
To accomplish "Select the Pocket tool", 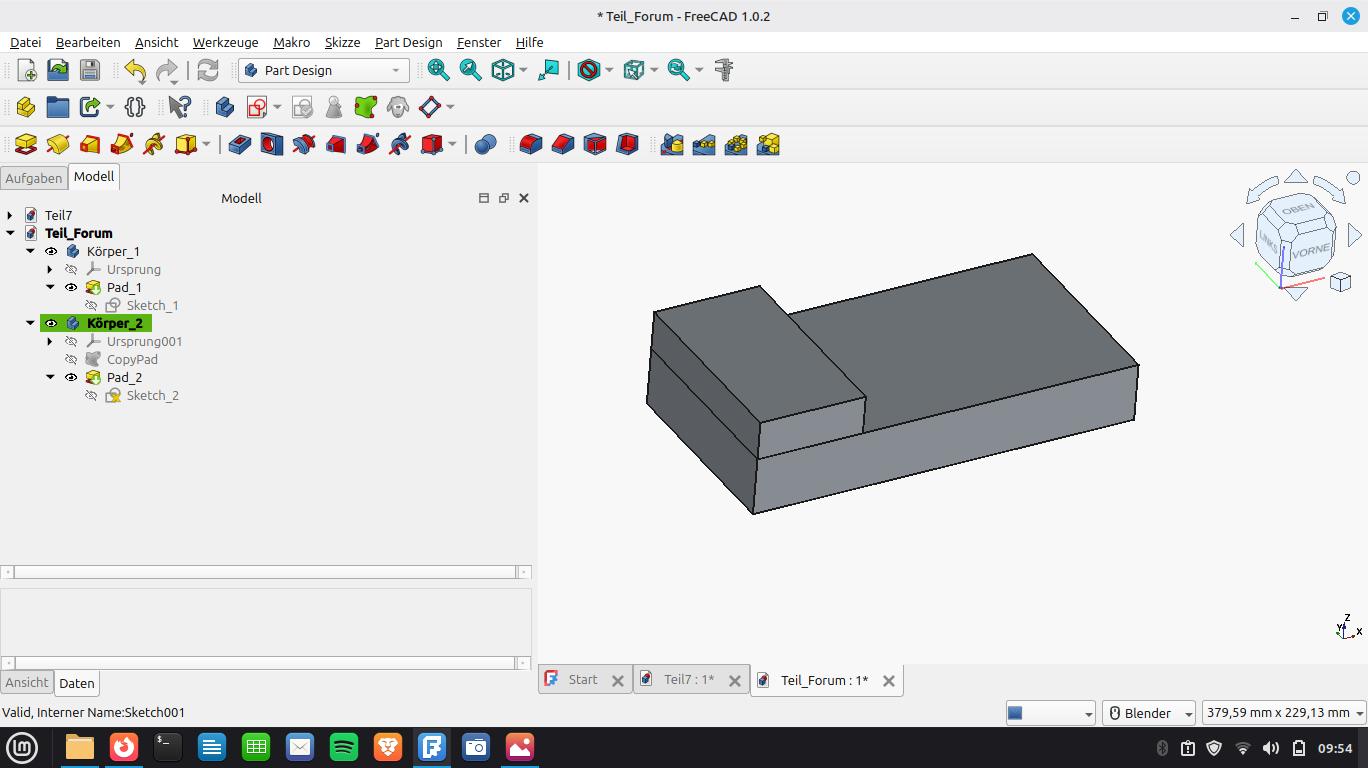I will click(x=239, y=145).
